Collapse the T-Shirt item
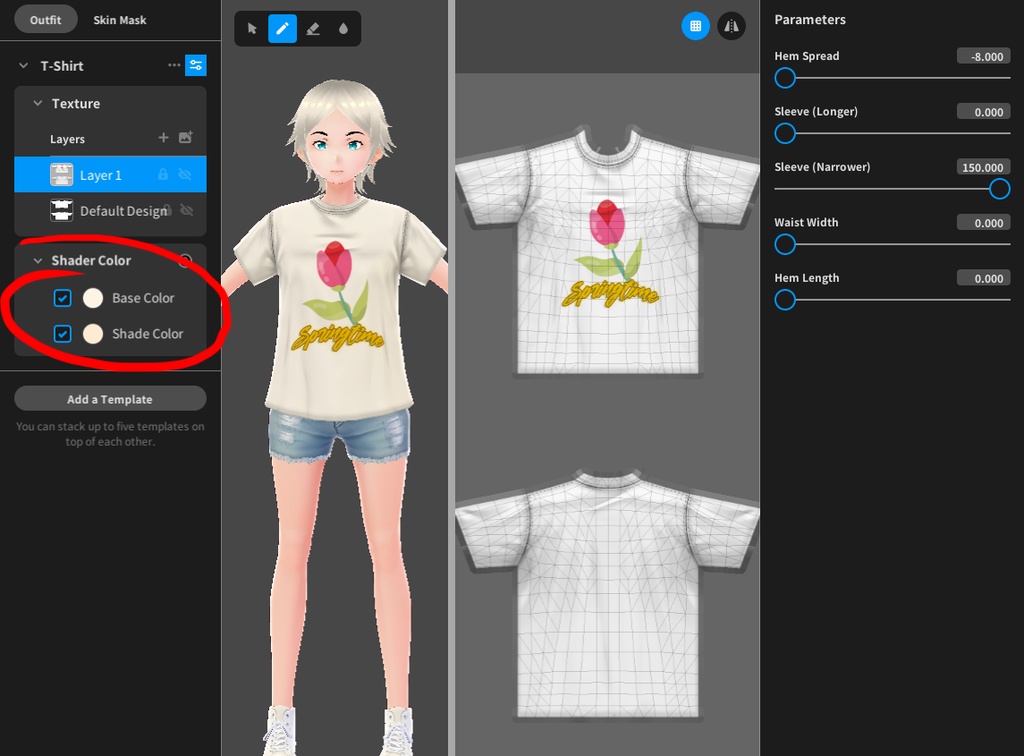Viewport: 1024px width, 756px height. (x=24, y=65)
